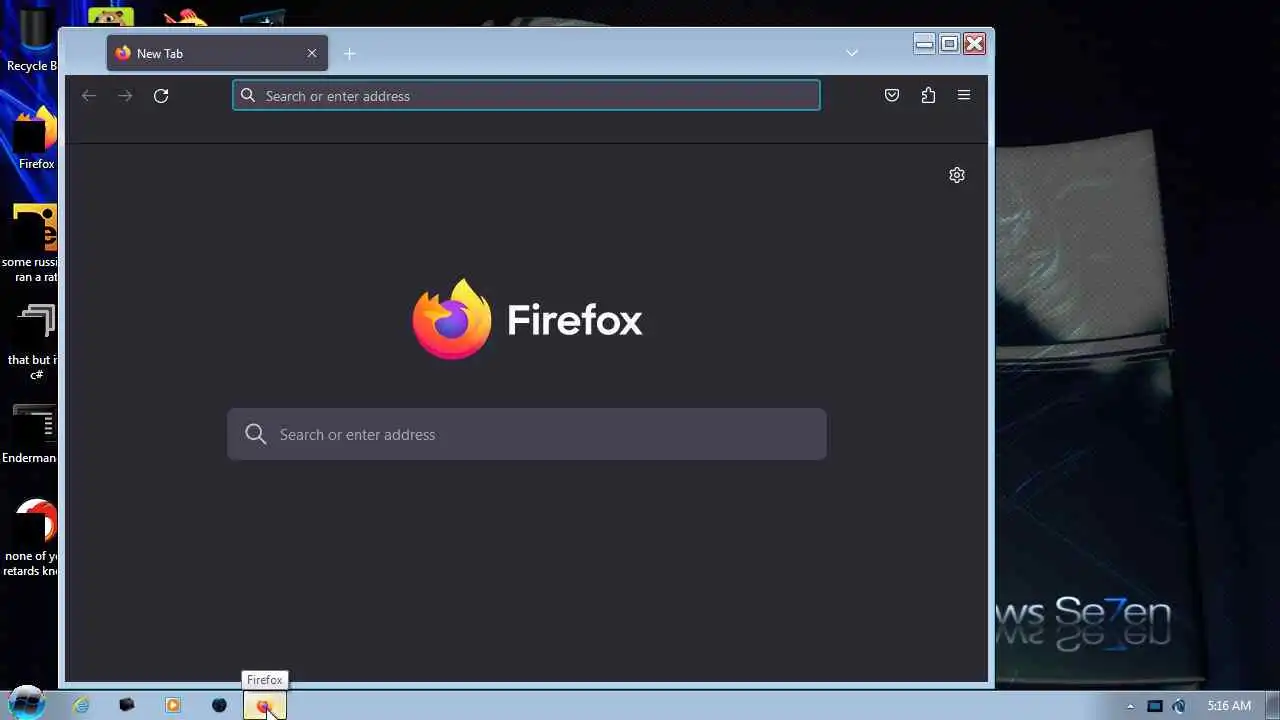Open black box icon beside Internet Explorer
This screenshot has height=720, width=1280.
(127, 705)
